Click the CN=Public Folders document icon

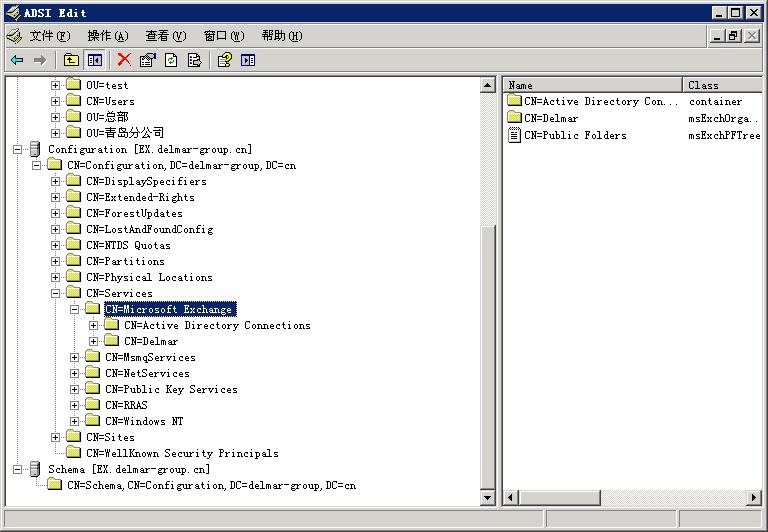point(514,135)
